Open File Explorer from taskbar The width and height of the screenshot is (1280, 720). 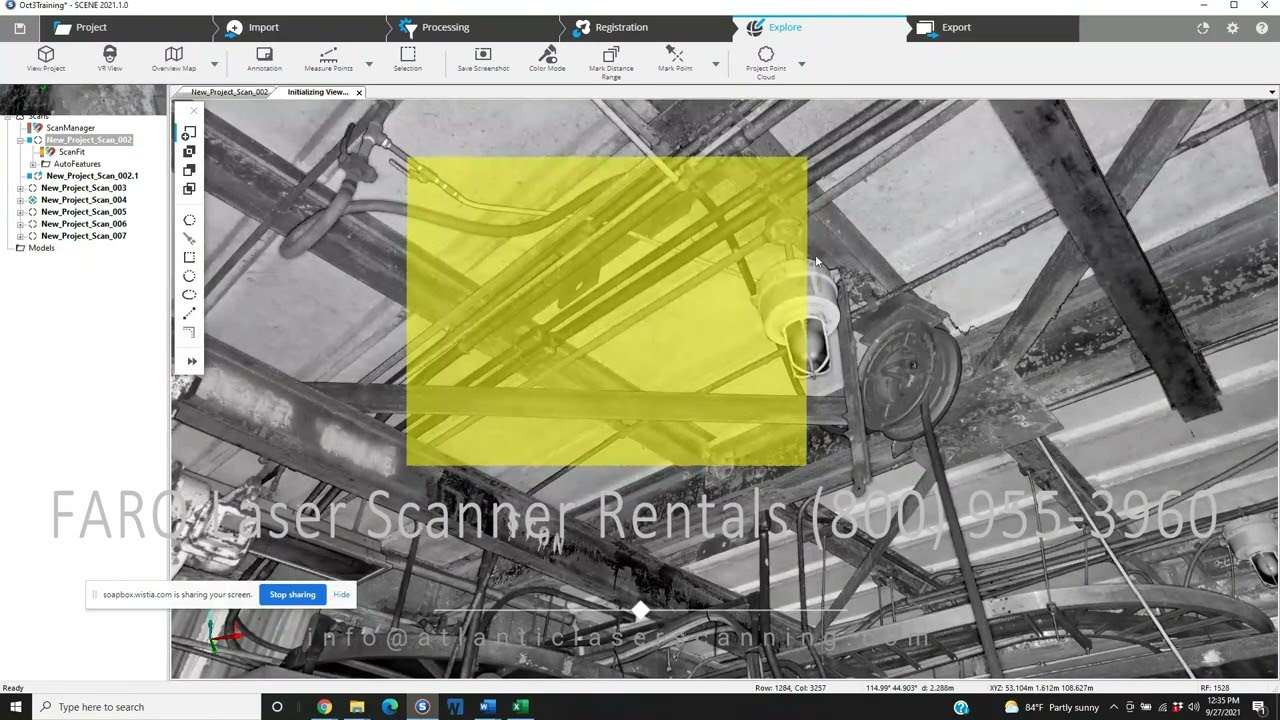pyautogui.click(x=357, y=707)
